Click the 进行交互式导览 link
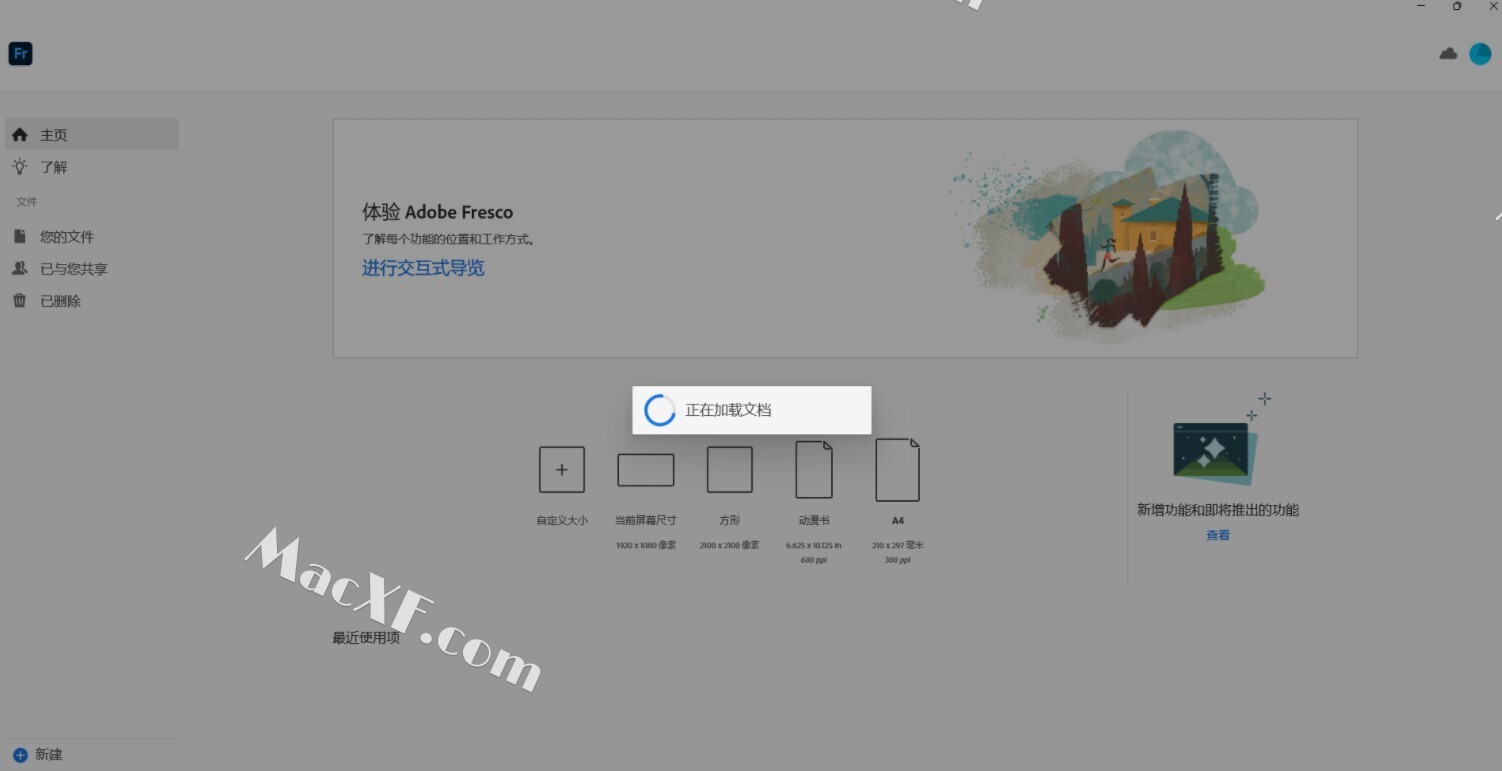Viewport: 1502px width, 771px height. [x=423, y=268]
